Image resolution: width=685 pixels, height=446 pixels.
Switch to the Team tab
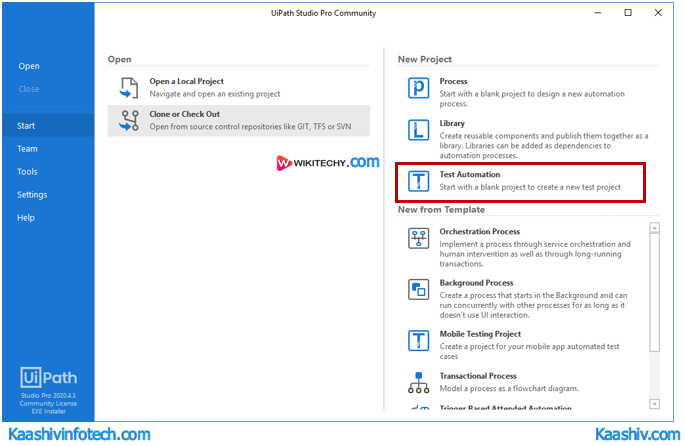coord(27,149)
